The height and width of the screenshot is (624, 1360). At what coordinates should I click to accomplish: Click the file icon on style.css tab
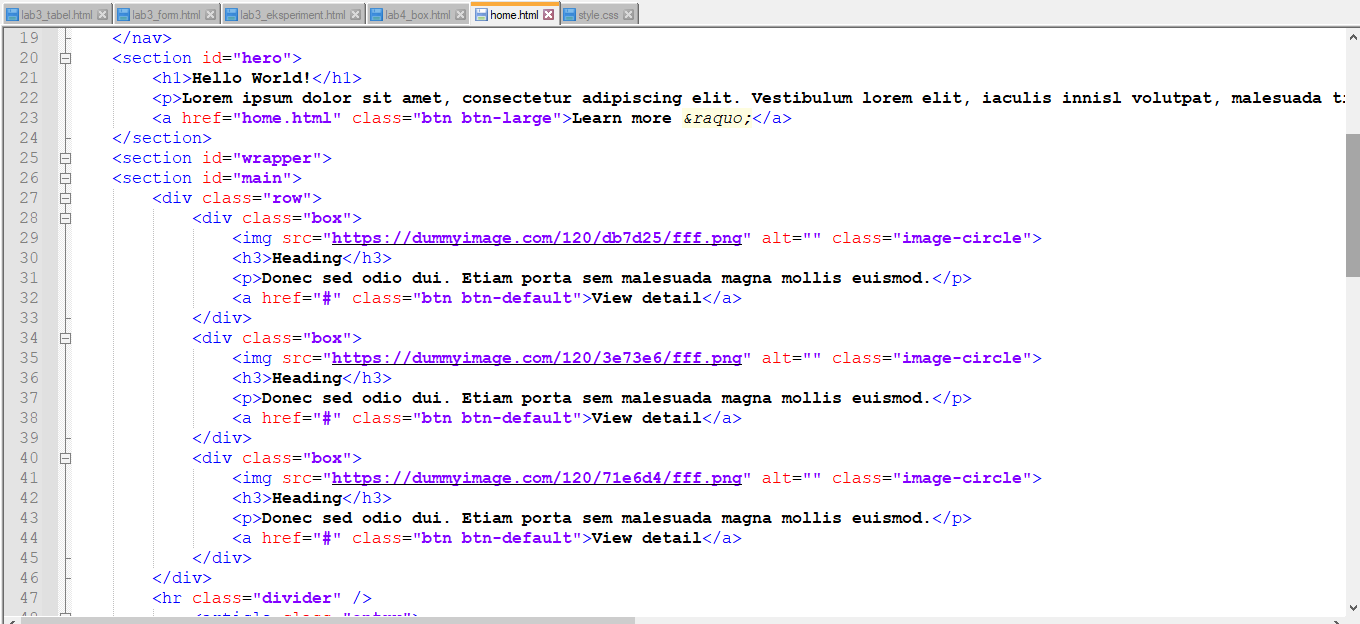pos(568,14)
